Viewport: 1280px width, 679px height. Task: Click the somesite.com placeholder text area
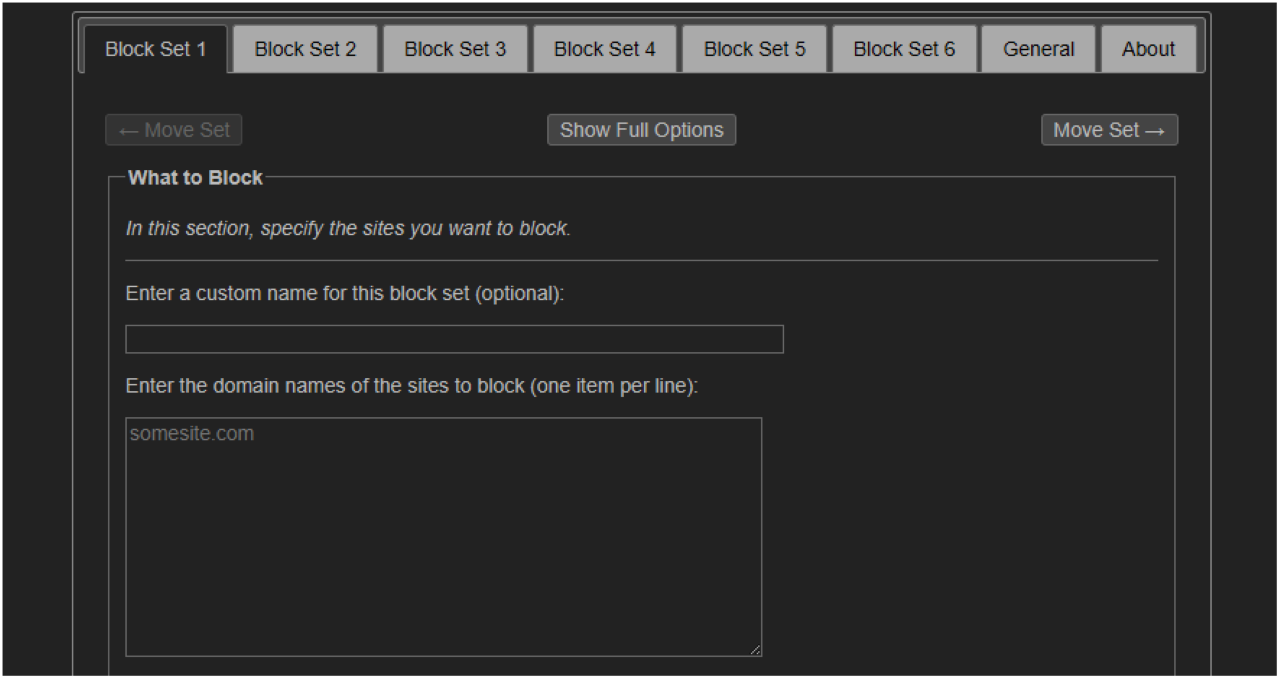pos(191,433)
